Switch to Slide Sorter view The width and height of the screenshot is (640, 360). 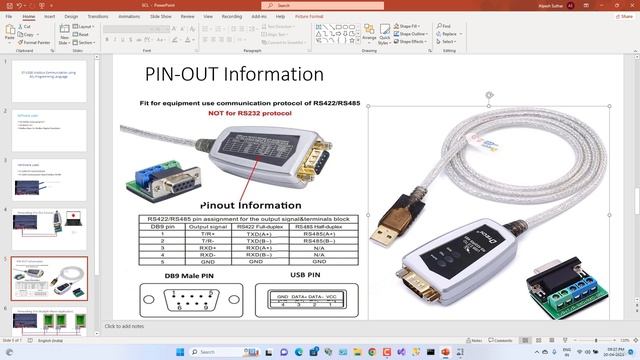point(539,340)
